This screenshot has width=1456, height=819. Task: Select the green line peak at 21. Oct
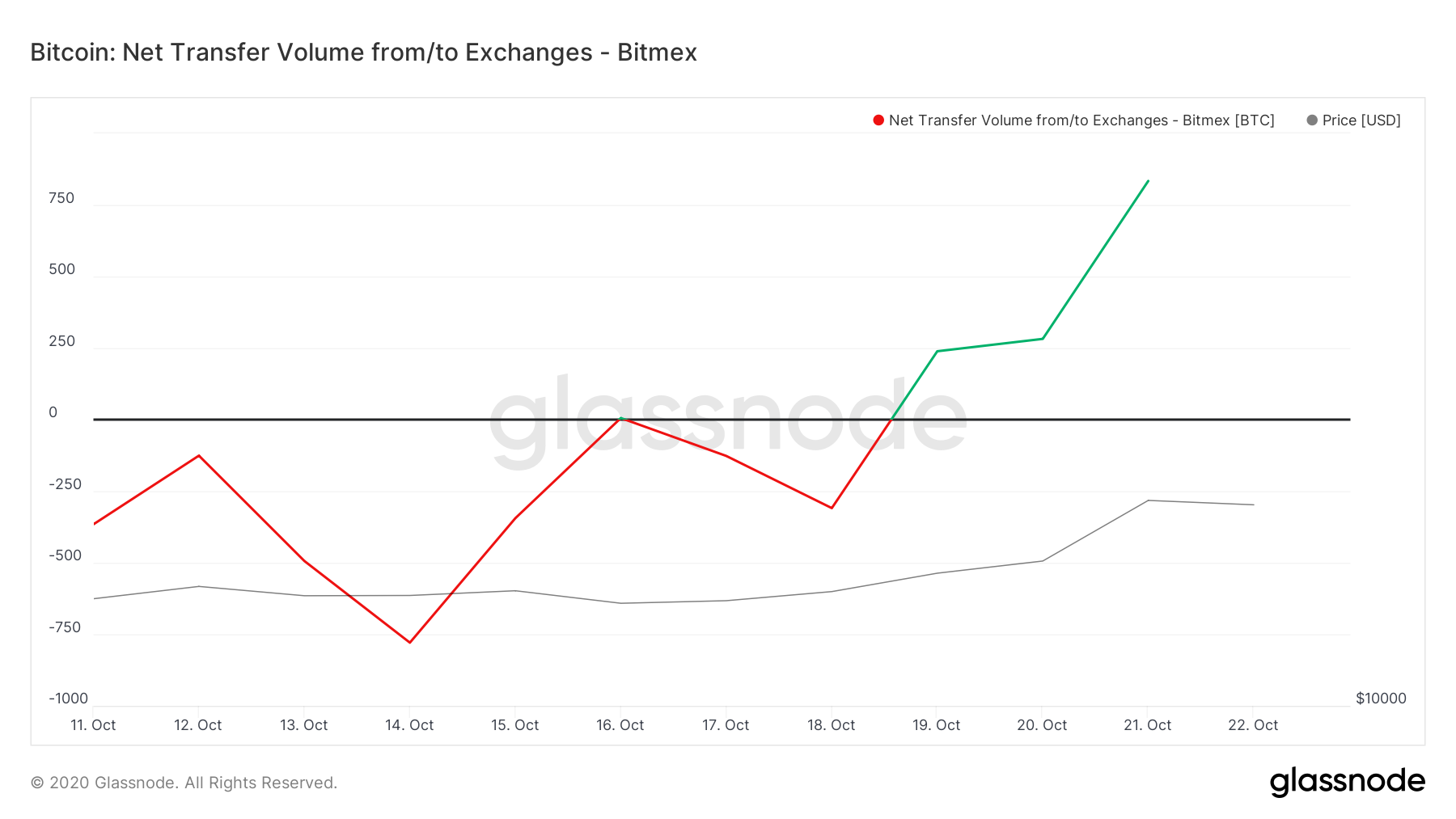click(x=1148, y=181)
